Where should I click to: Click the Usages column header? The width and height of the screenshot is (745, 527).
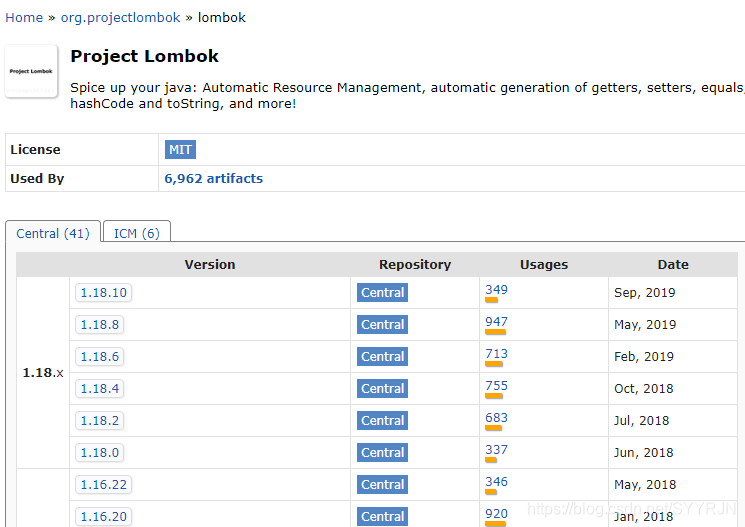point(544,265)
